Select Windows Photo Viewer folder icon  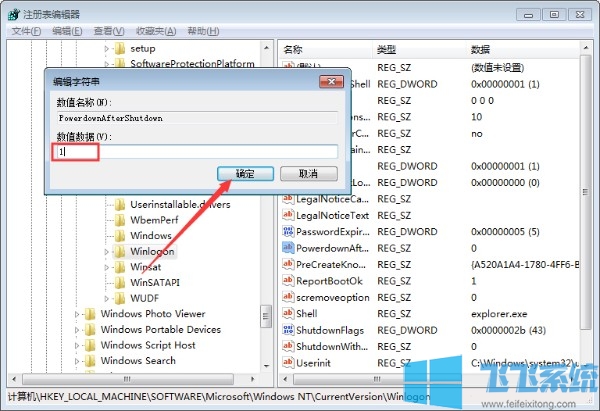(x=90, y=314)
